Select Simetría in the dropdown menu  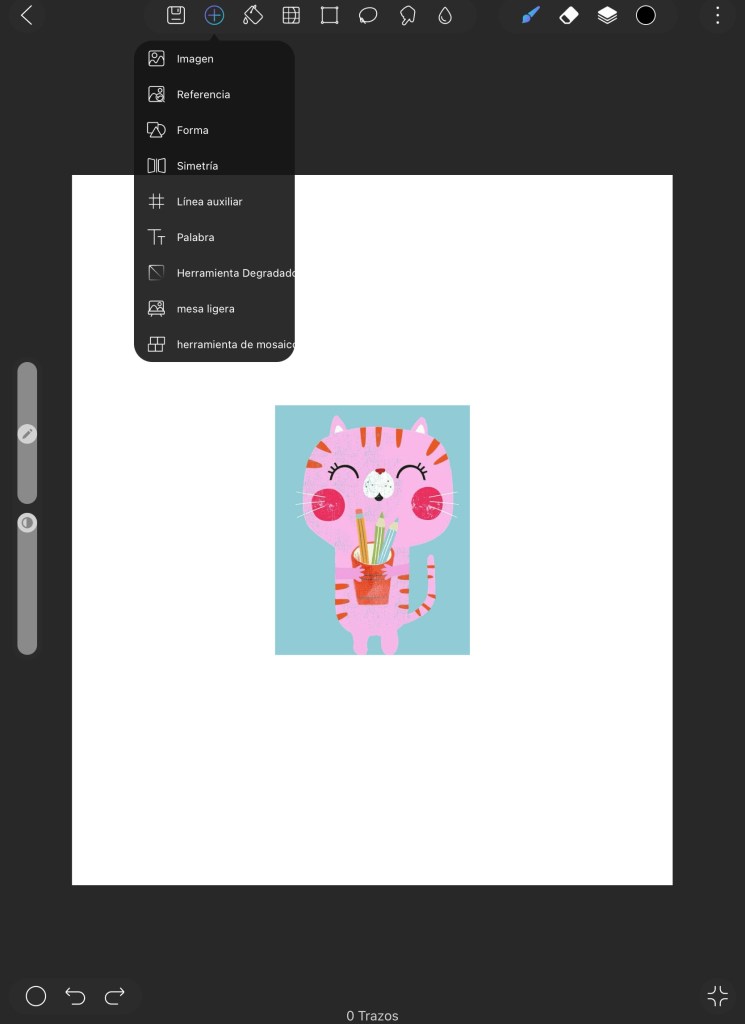click(x=197, y=166)
